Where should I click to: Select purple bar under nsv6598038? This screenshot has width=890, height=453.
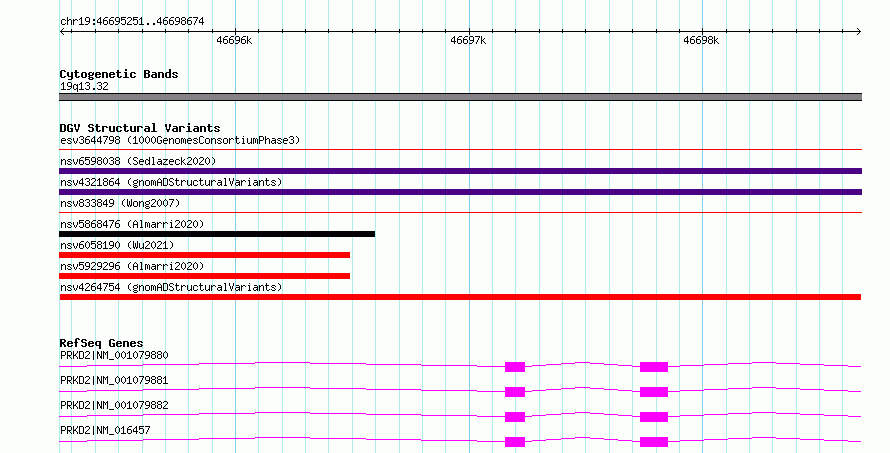pos(460,171)
